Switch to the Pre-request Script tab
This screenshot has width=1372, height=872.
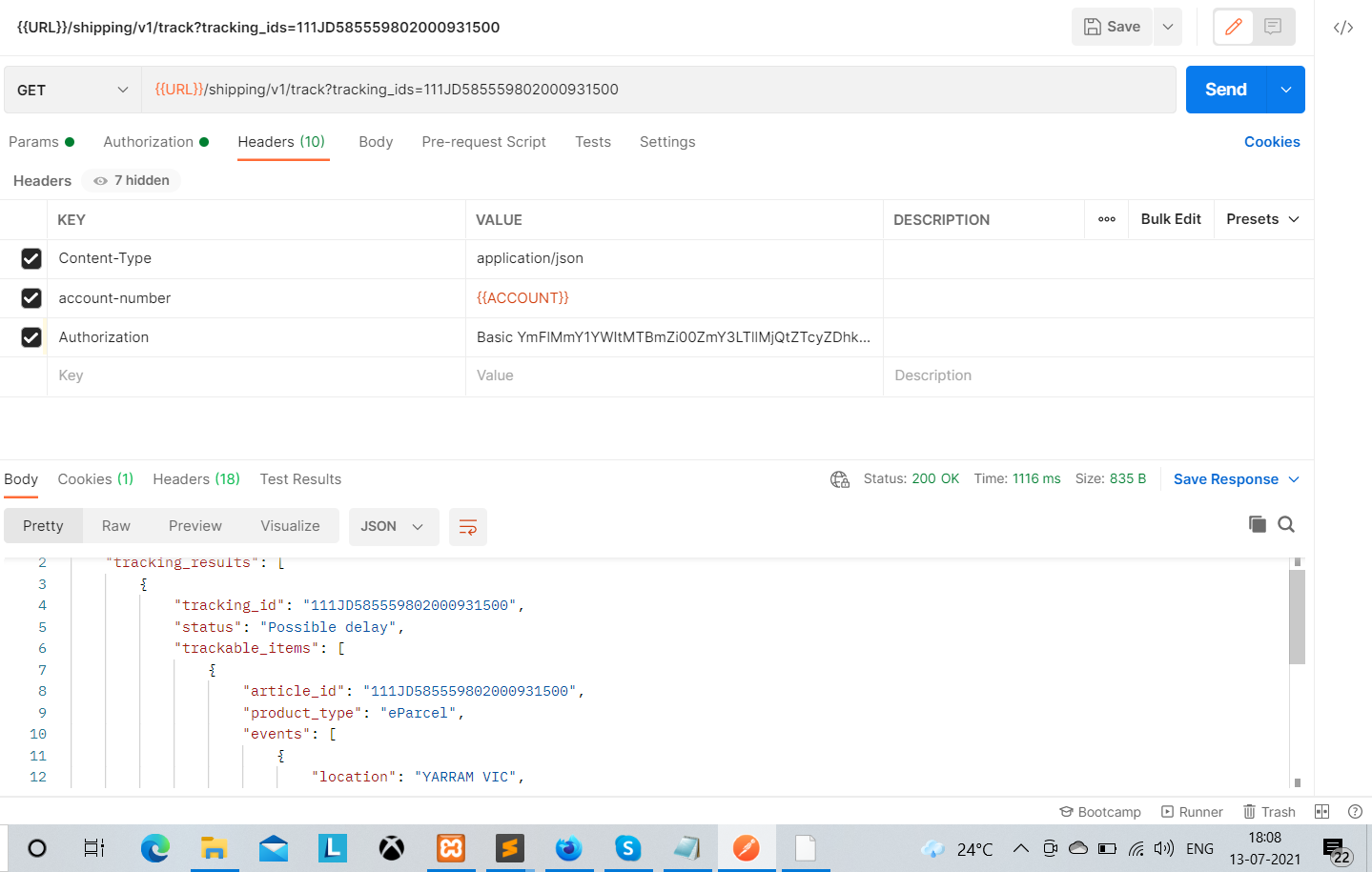point(483,142)
